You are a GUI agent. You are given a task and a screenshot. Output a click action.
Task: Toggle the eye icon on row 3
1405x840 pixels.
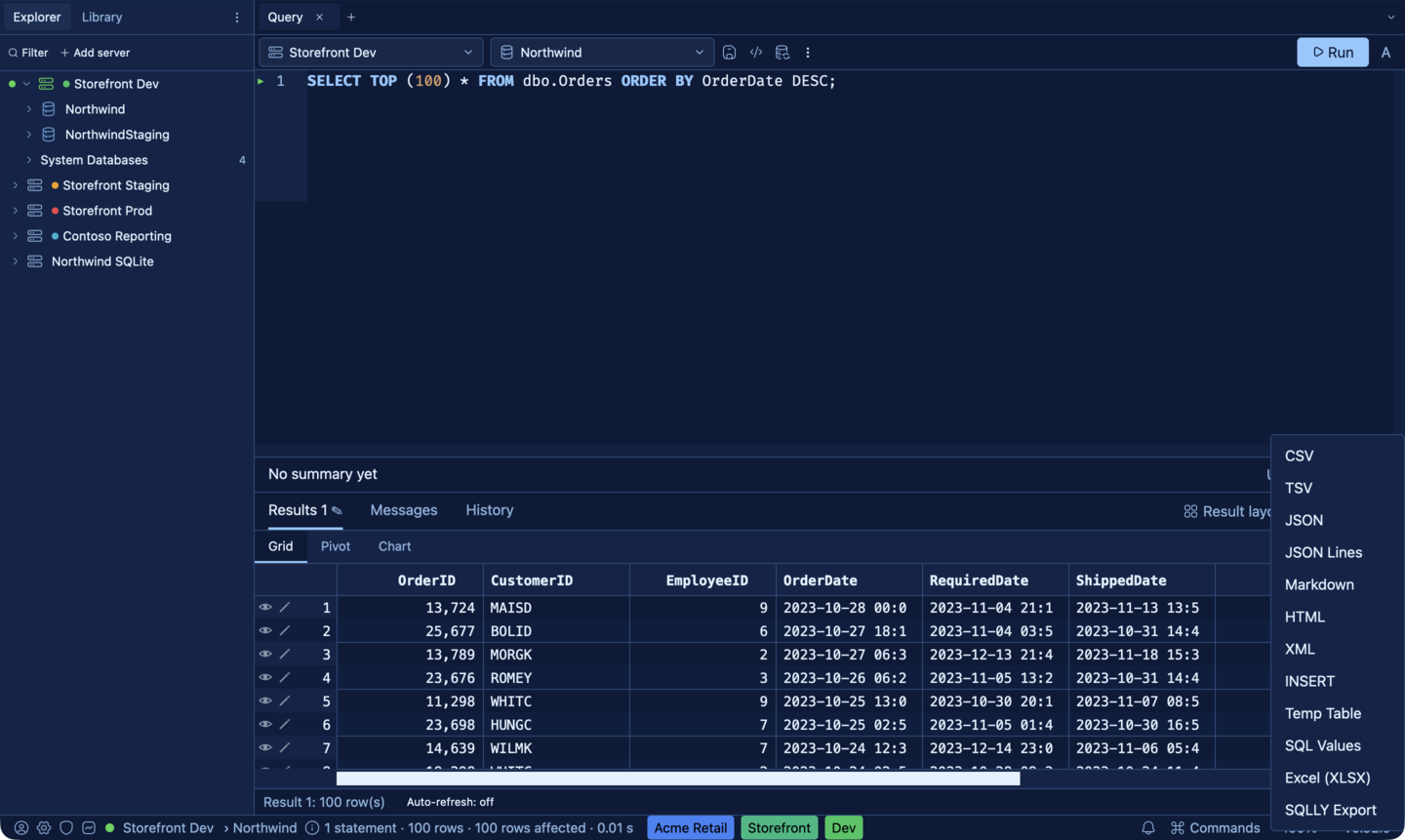pos(265,654)
